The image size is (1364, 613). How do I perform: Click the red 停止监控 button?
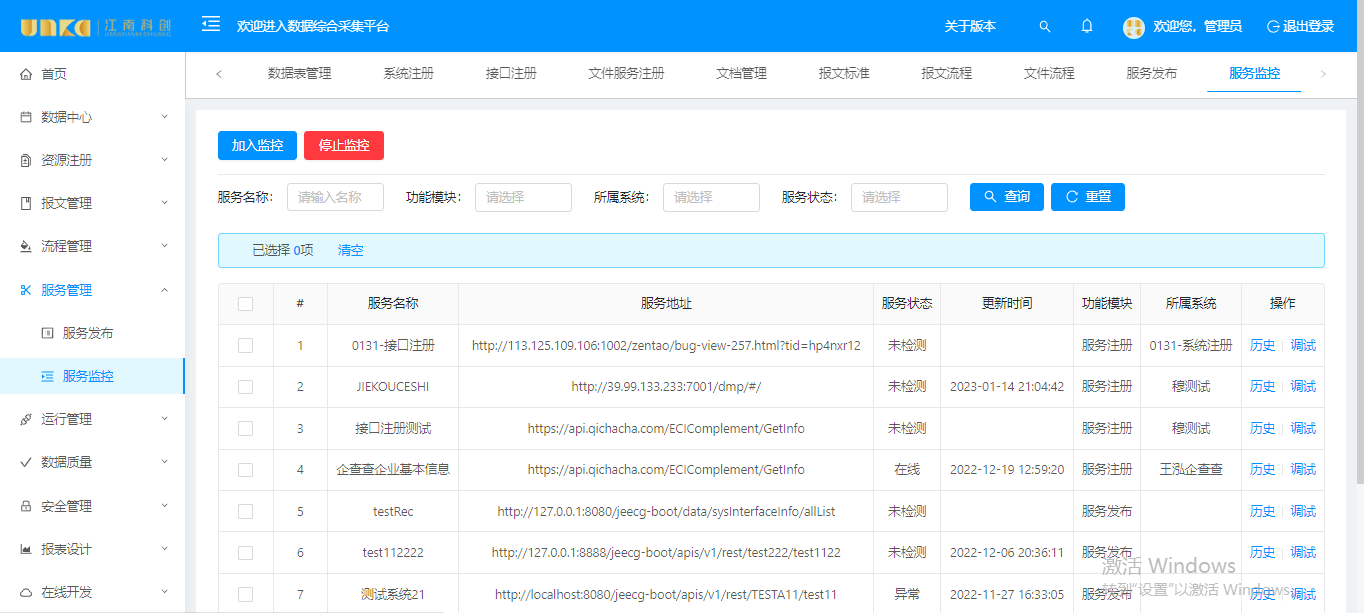point(344,146)
